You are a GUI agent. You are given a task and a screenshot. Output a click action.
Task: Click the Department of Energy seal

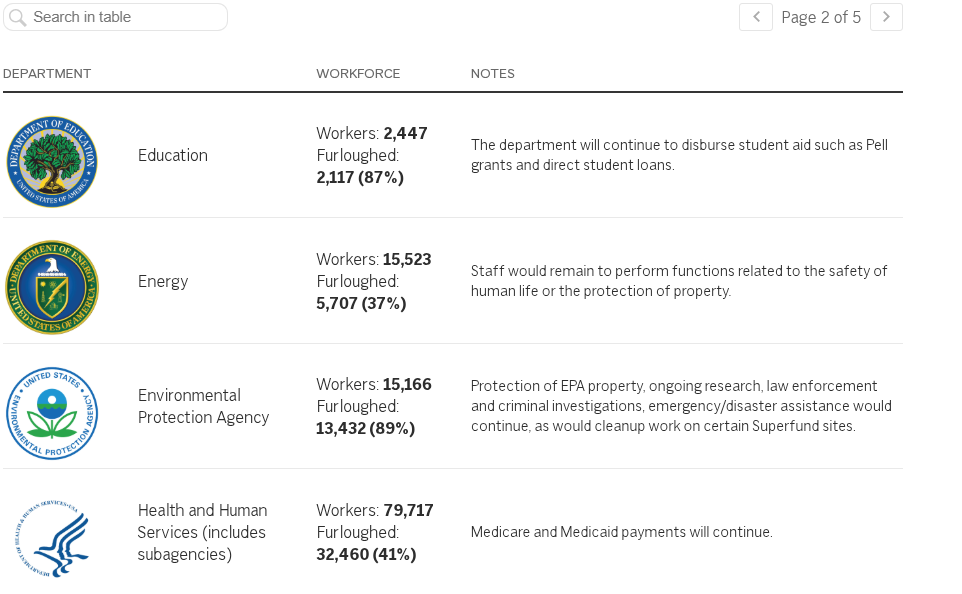(x=52, y=287)
